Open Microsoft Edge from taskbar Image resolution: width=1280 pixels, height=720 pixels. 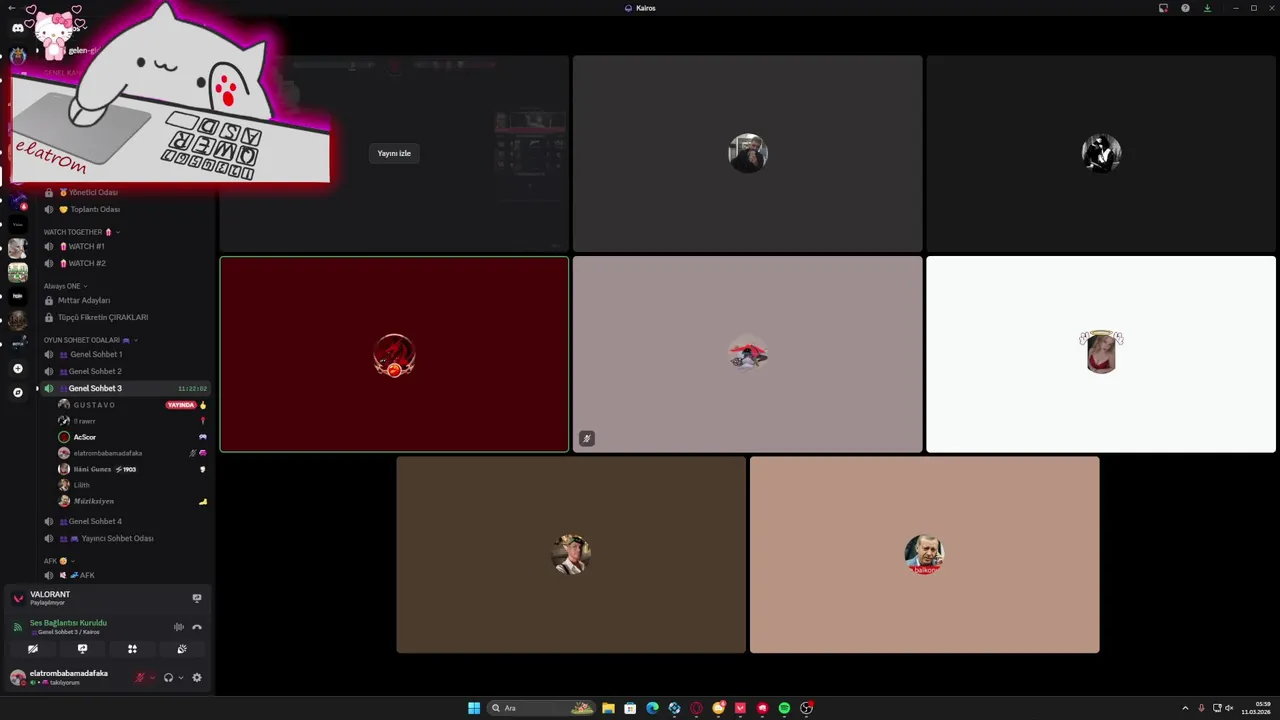coord(652,708)
